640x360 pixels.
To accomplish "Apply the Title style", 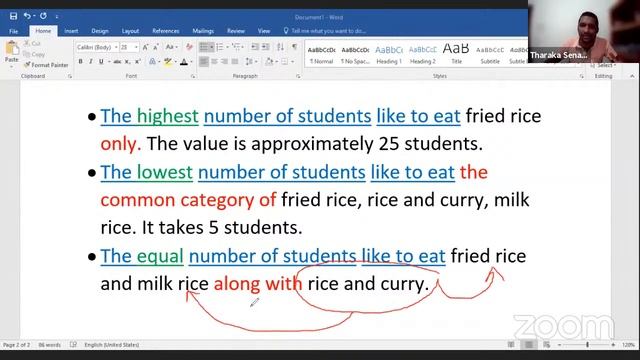I will tap(456, 55).
